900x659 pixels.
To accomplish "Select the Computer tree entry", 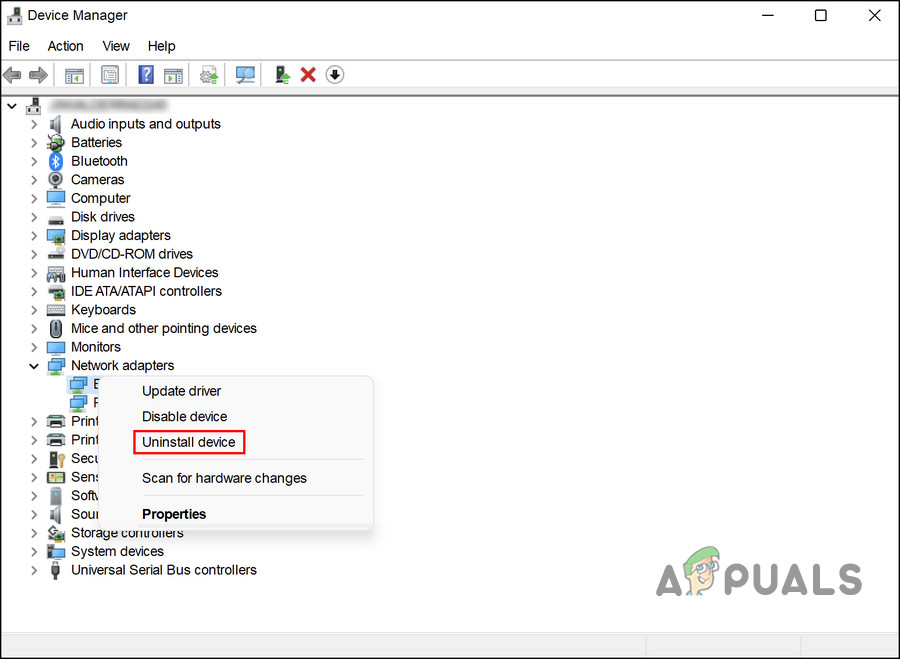I will coord(100,199).
